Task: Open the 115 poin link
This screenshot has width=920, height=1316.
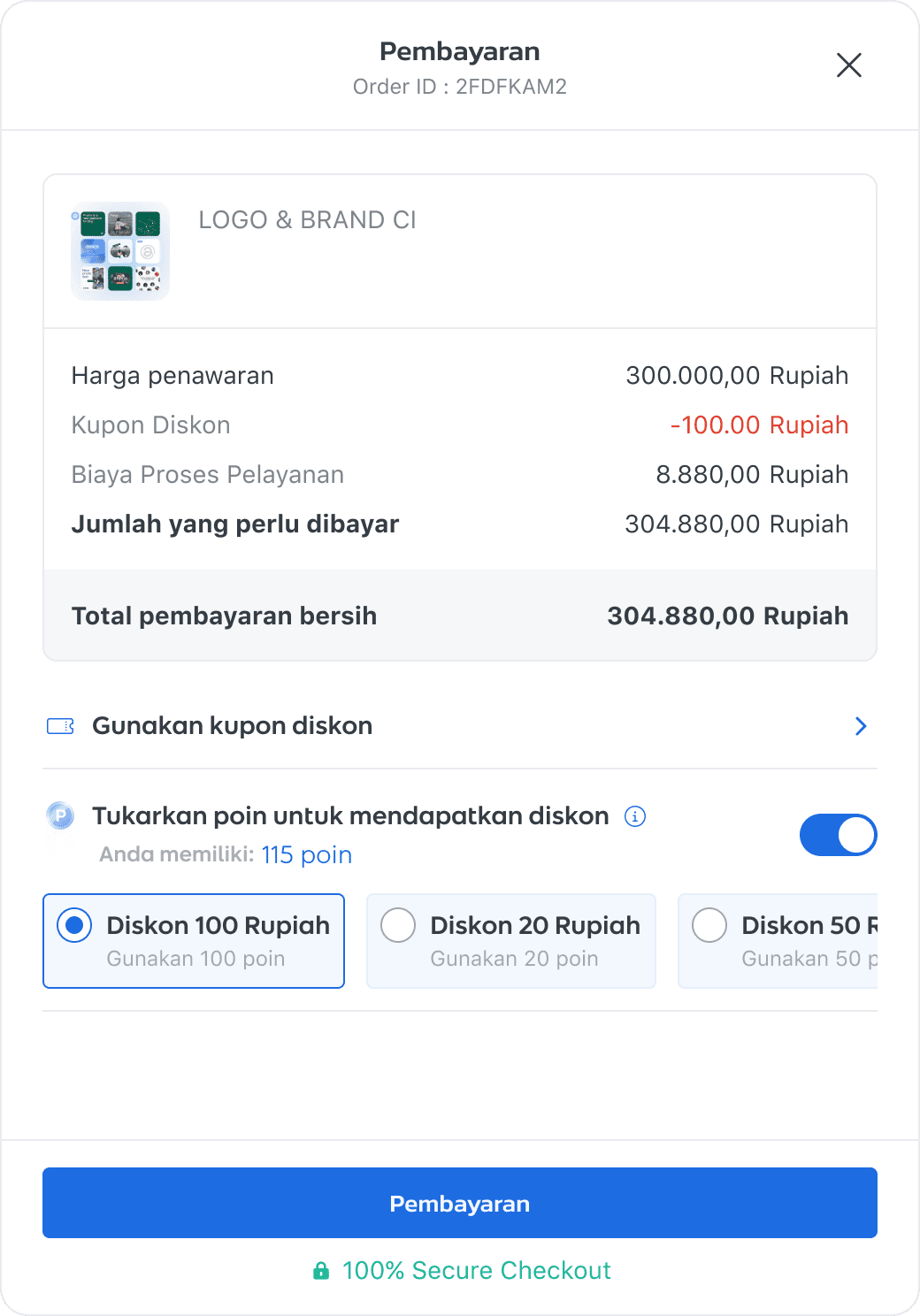Action: tap(306, 854)
